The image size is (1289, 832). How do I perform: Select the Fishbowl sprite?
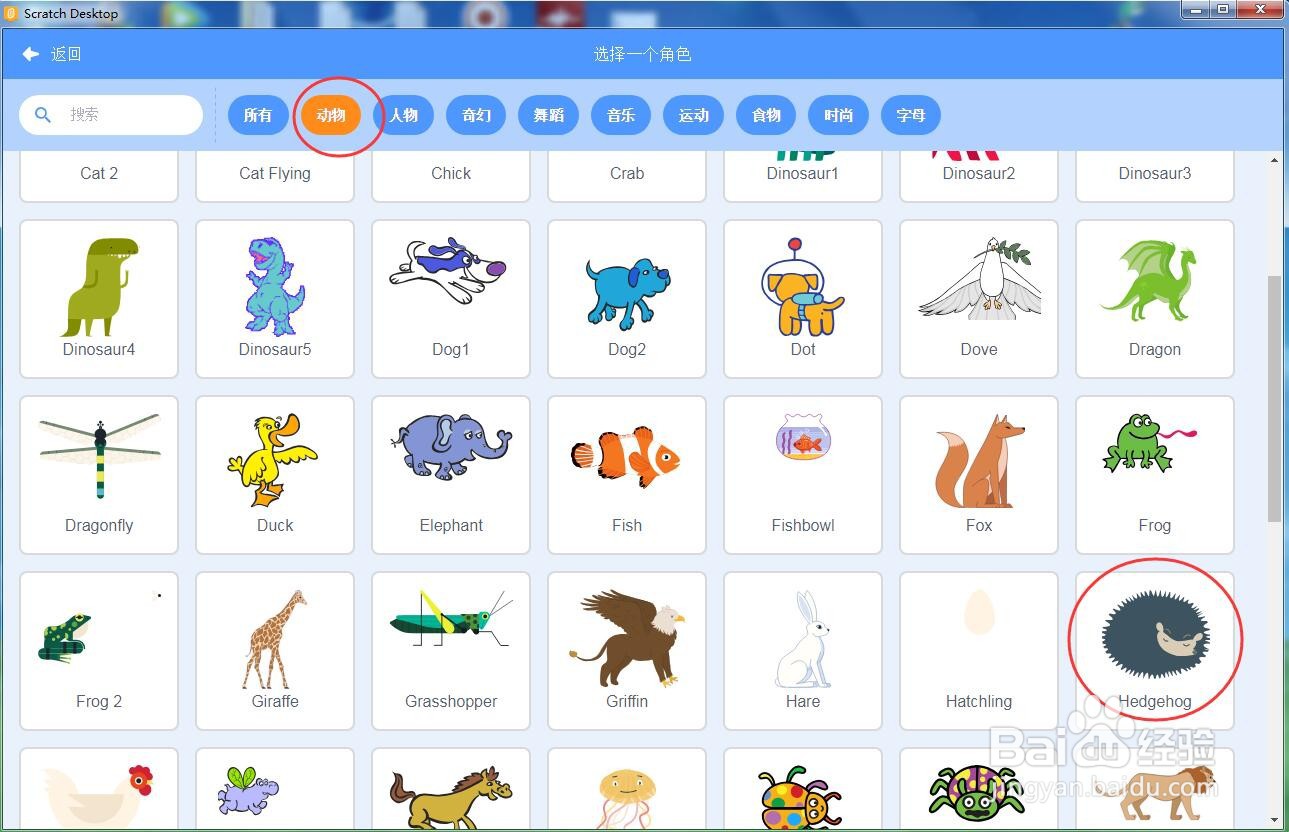[x=803, y=475]
